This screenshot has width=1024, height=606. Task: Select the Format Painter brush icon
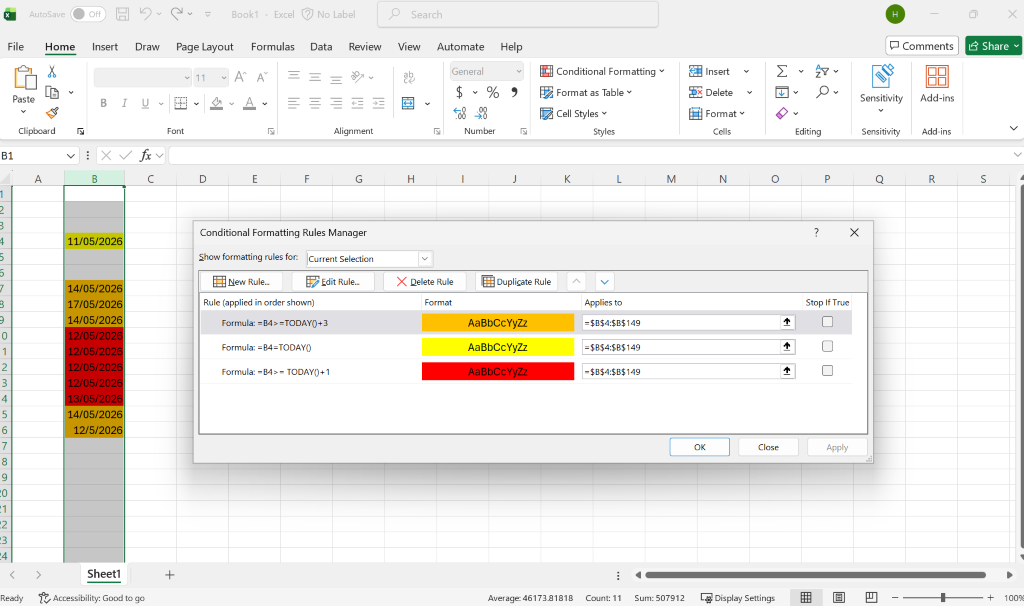(x=52, y=113)
